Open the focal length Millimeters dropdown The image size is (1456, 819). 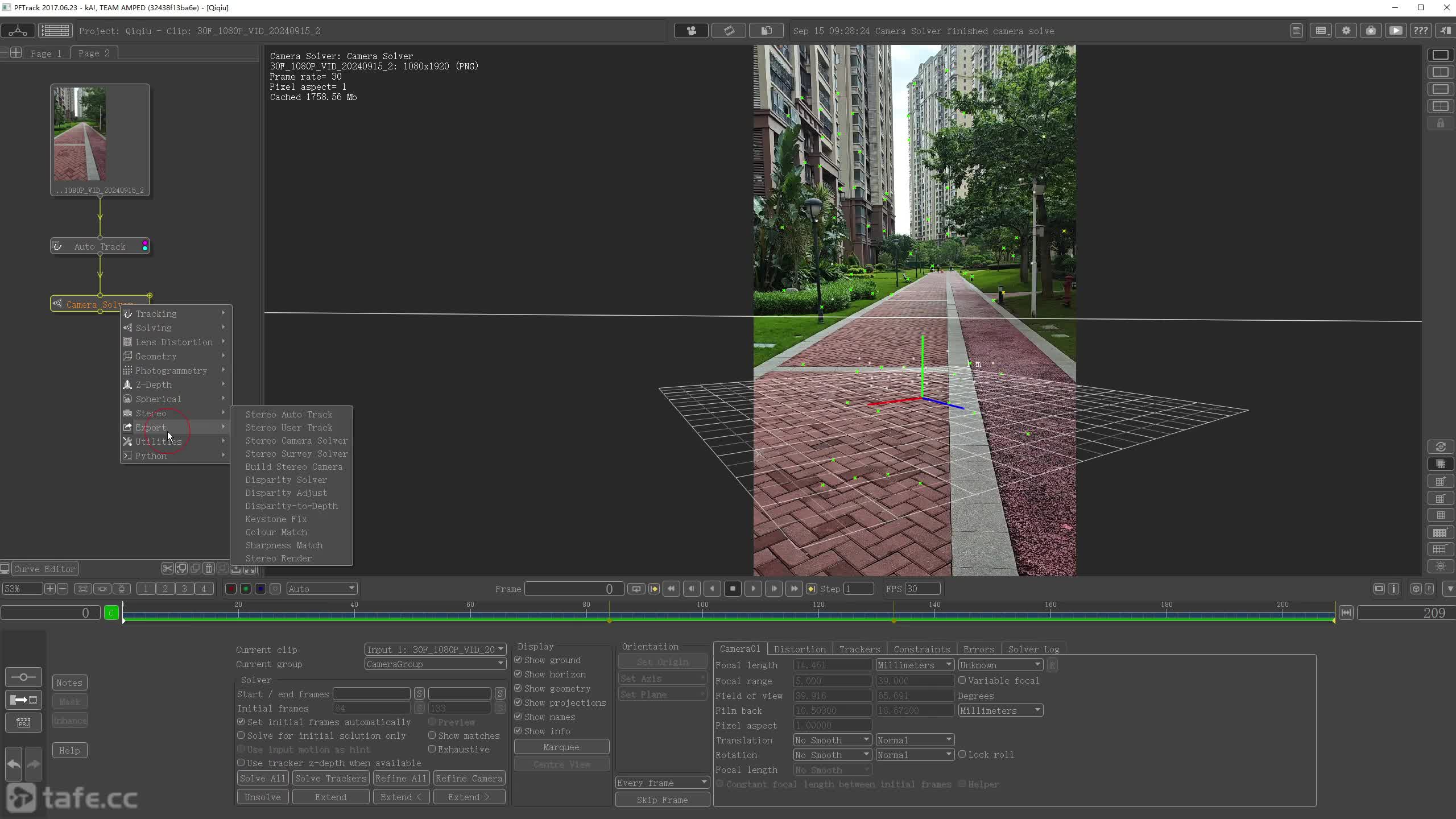(915, 665)
